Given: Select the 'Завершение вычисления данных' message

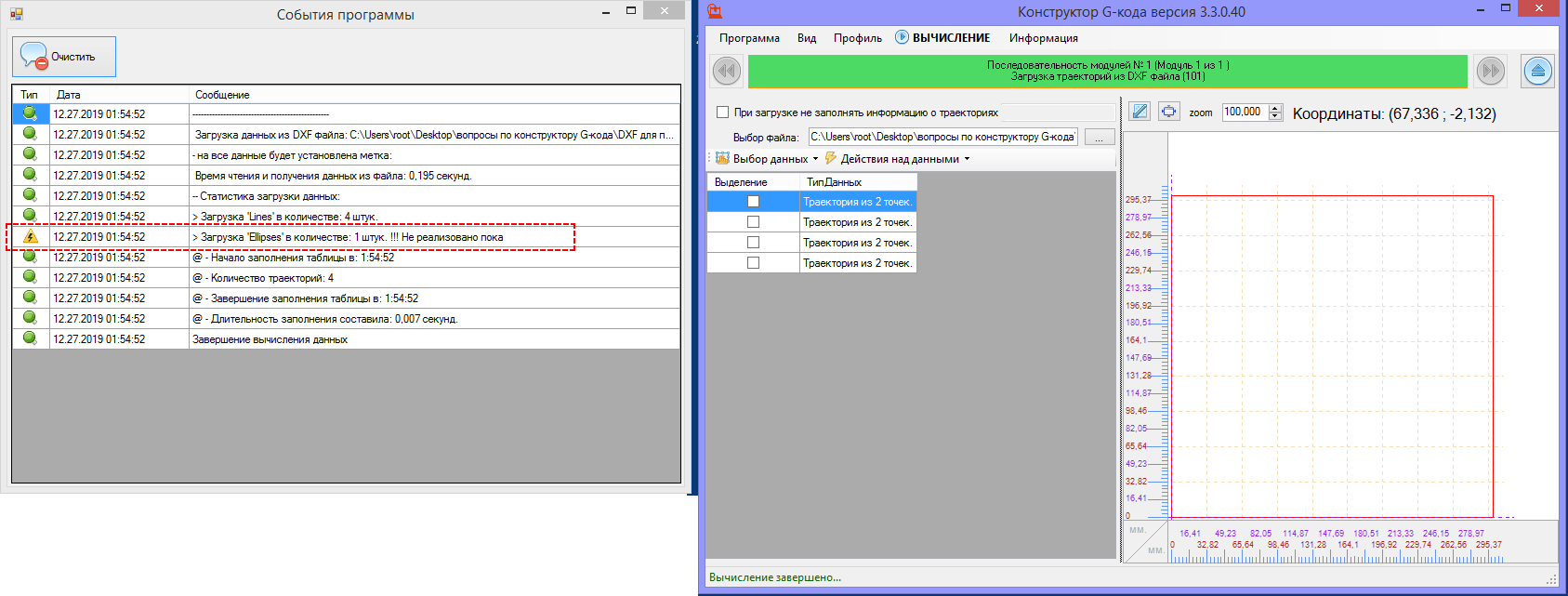Looking at the screenshot, I should coord(435,339).
